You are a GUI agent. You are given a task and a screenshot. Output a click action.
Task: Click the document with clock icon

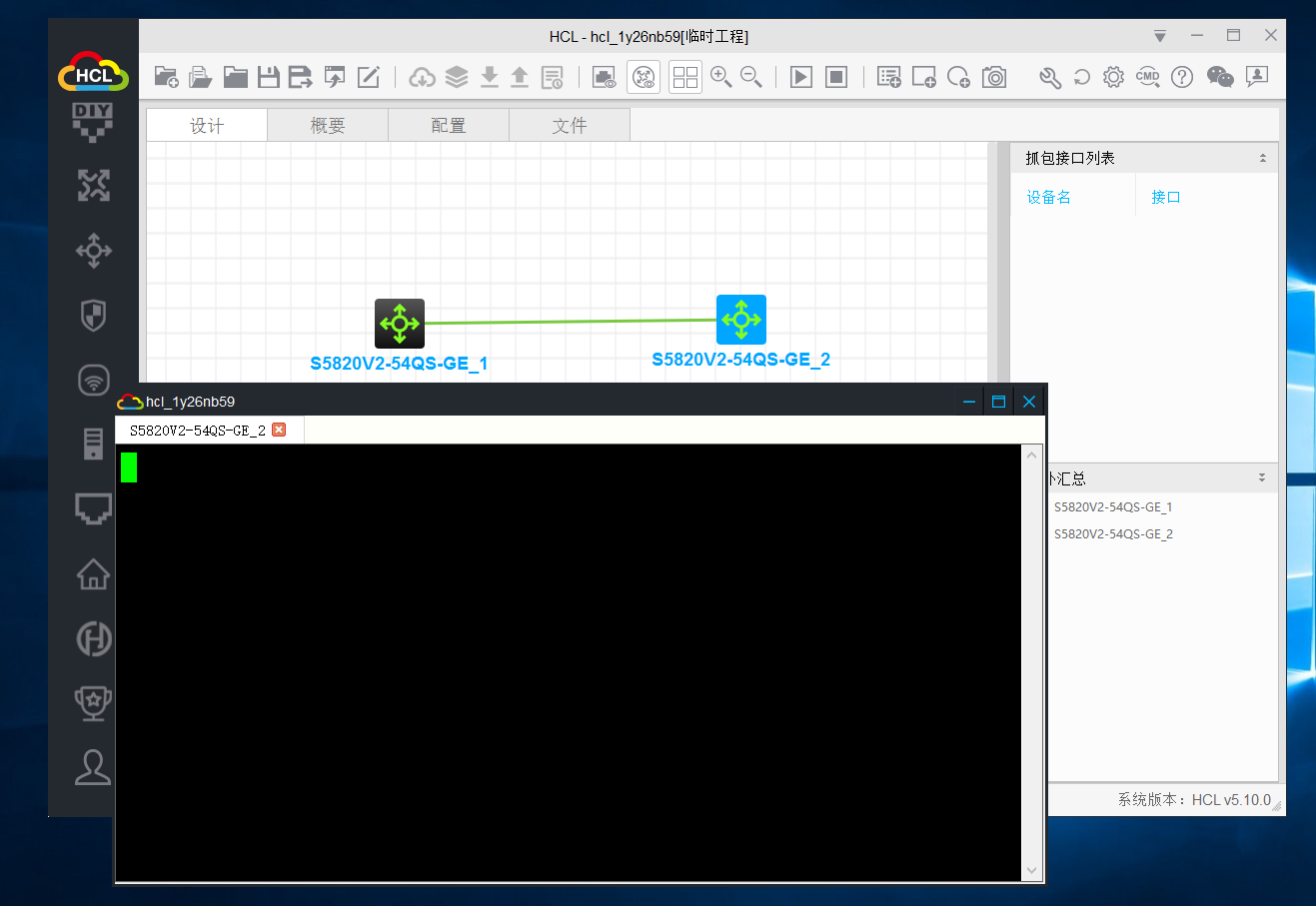pyautogui.click(x=553, y=77)
